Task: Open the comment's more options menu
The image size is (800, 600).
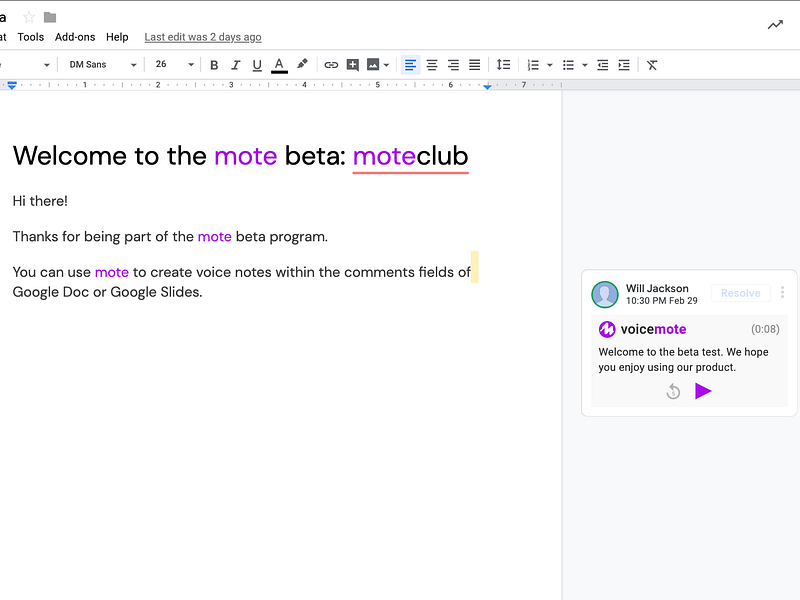Action: tap(782, 292)
